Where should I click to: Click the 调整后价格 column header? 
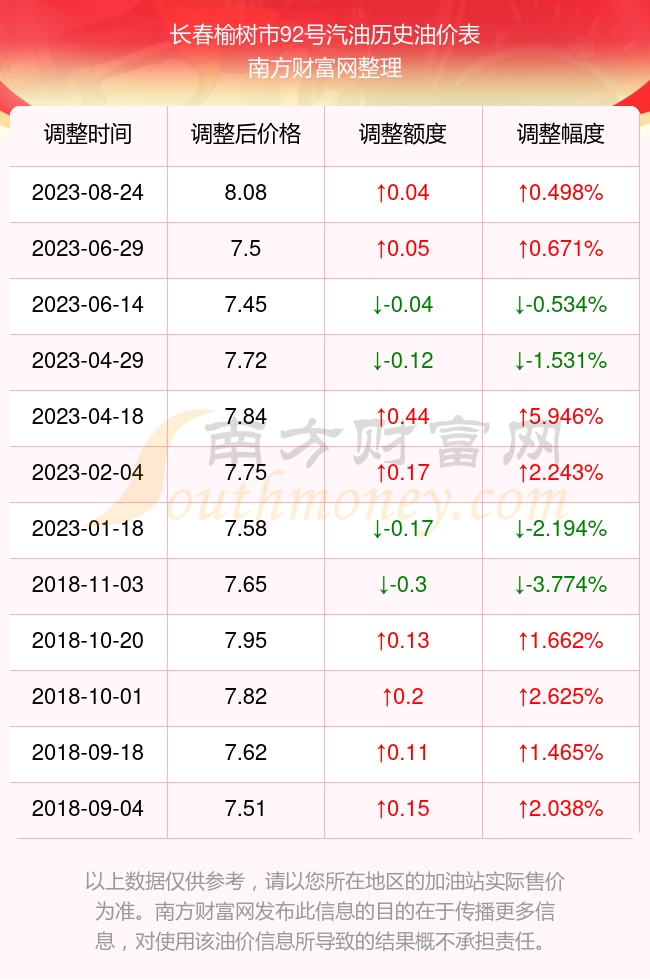click(246, 134)
